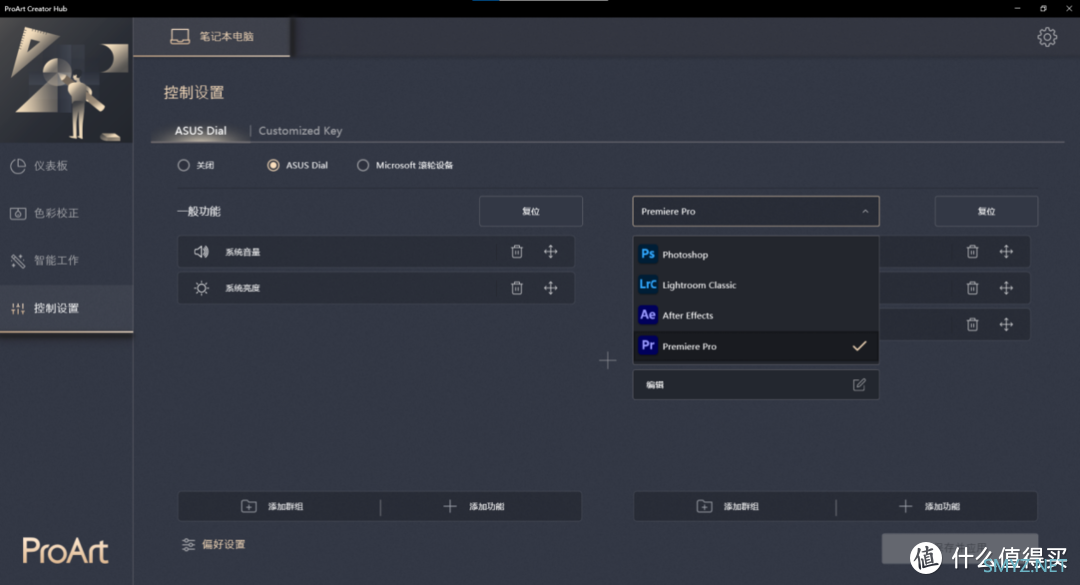Choose Lightroom Classic from the dropdown list
Viewport: 1080px width, 585px height.
756,285
